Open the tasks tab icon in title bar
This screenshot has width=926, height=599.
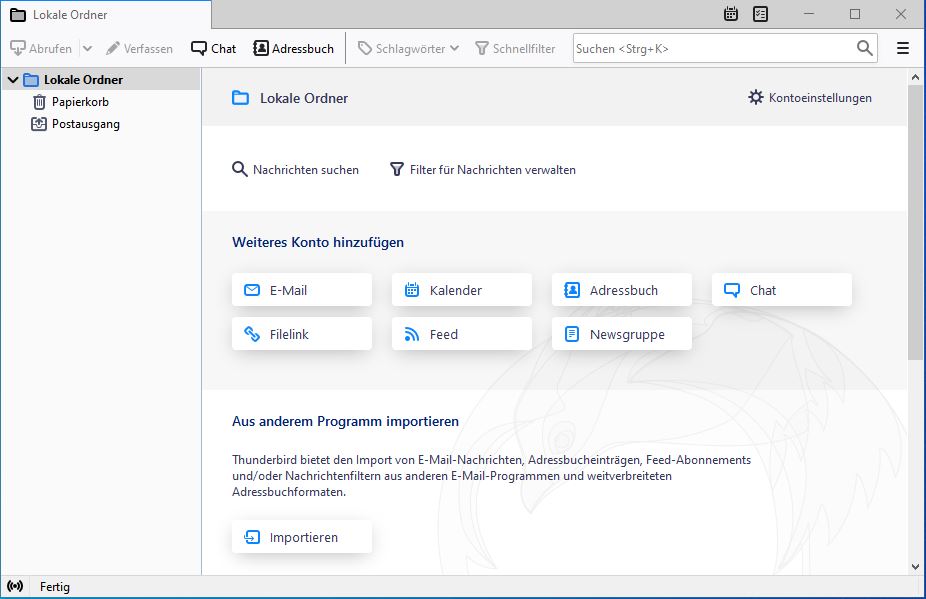pos(760,14)
